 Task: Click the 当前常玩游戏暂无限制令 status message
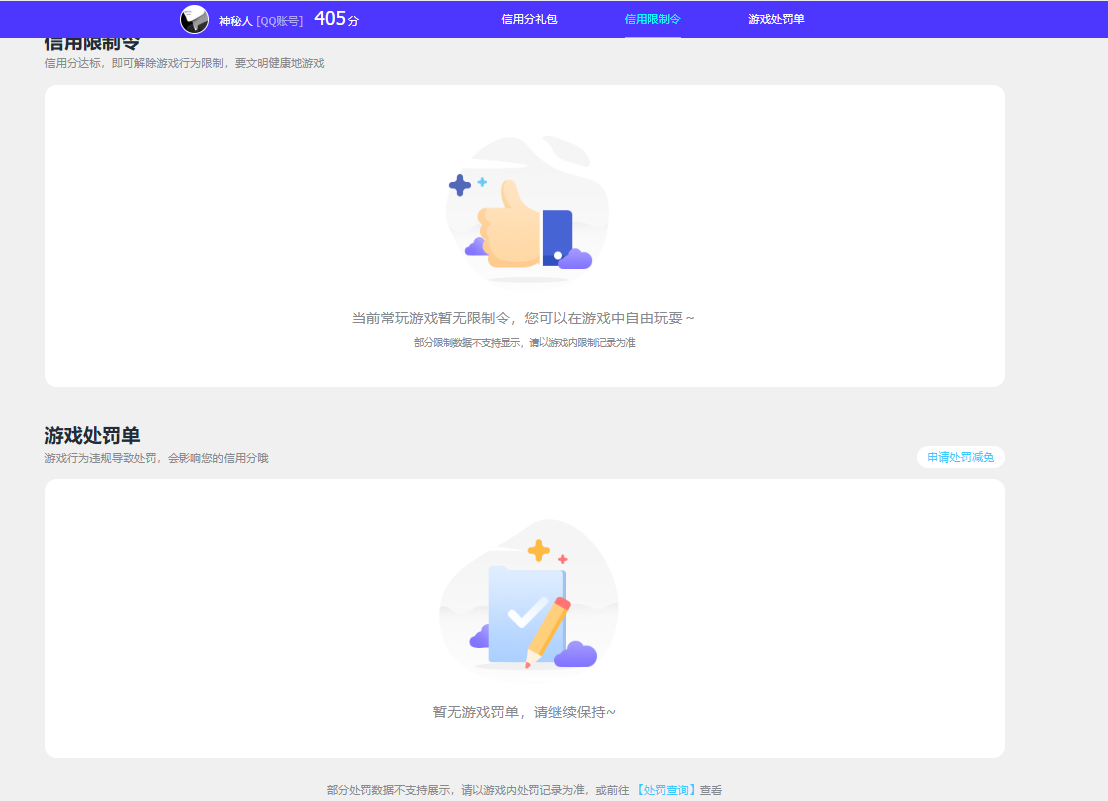[526, 316]
